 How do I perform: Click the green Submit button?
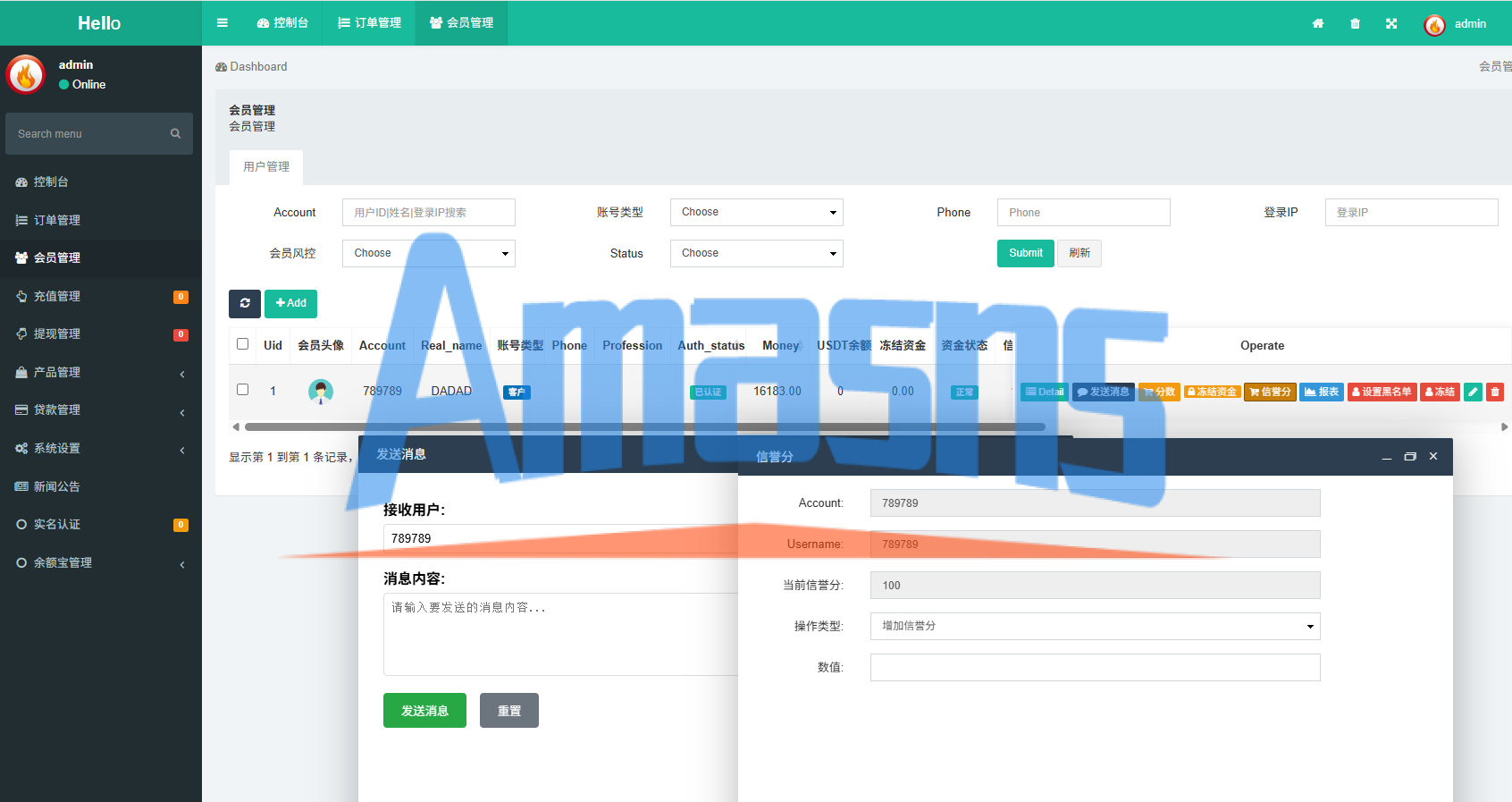point(1026,253)
